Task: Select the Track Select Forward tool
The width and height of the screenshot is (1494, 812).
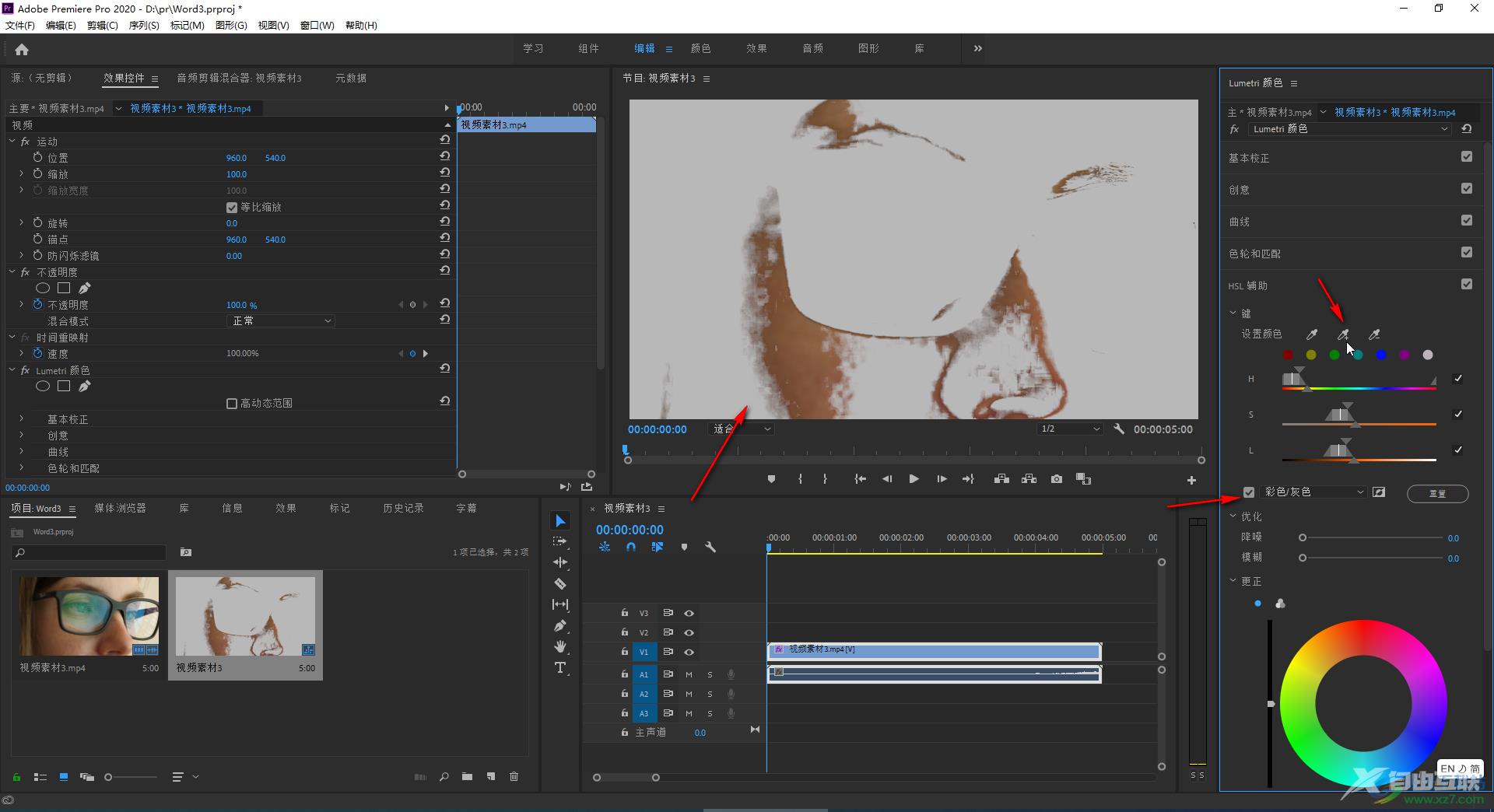Action: (560, 541)
